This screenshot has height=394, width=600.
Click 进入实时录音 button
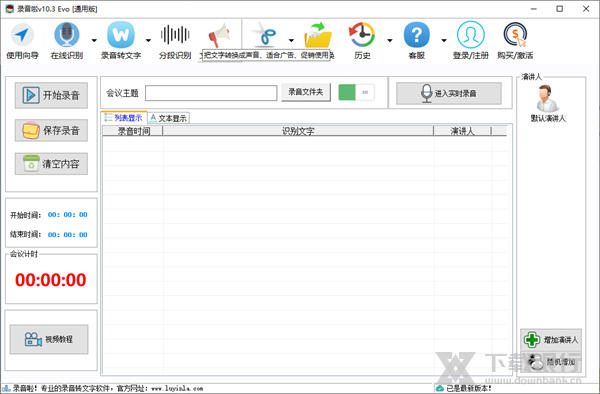pos(449,93)
